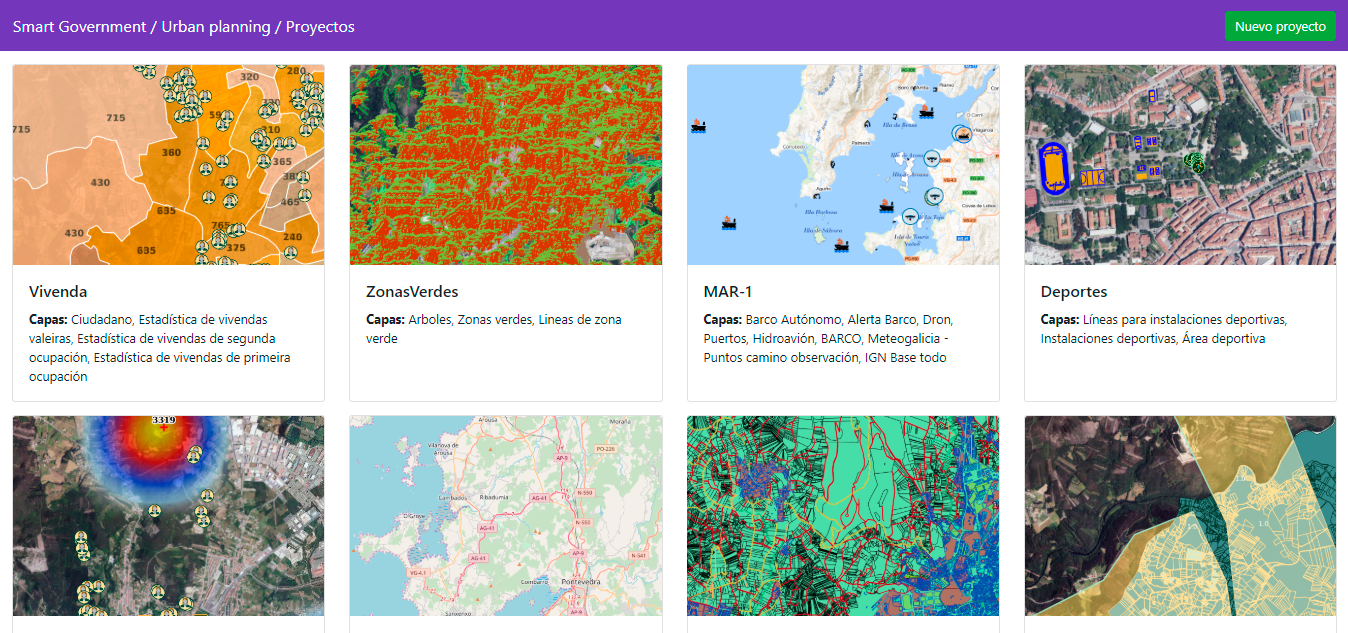Select the yellow and teal zoning thumbnail
This screenshot has width=1348, height=633.
point(1180,516)
